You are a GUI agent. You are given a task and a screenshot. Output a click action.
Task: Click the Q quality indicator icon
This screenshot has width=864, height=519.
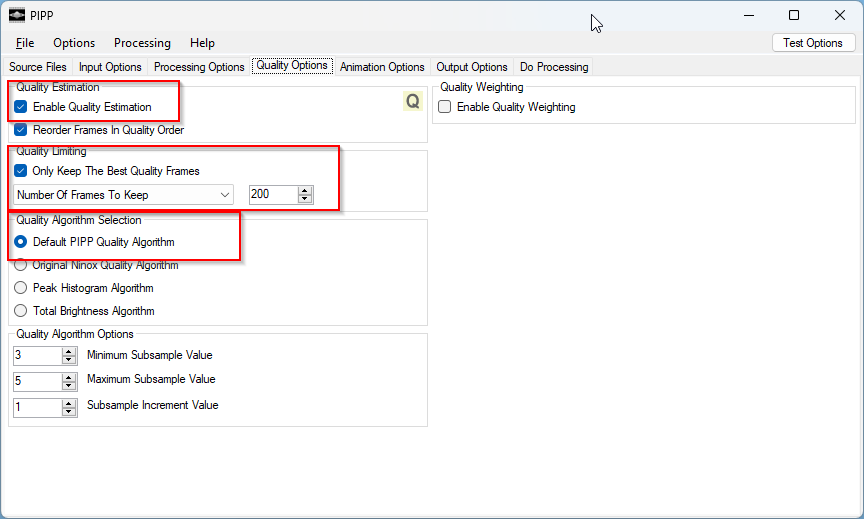pyautogui.click(x=413, y=101)
